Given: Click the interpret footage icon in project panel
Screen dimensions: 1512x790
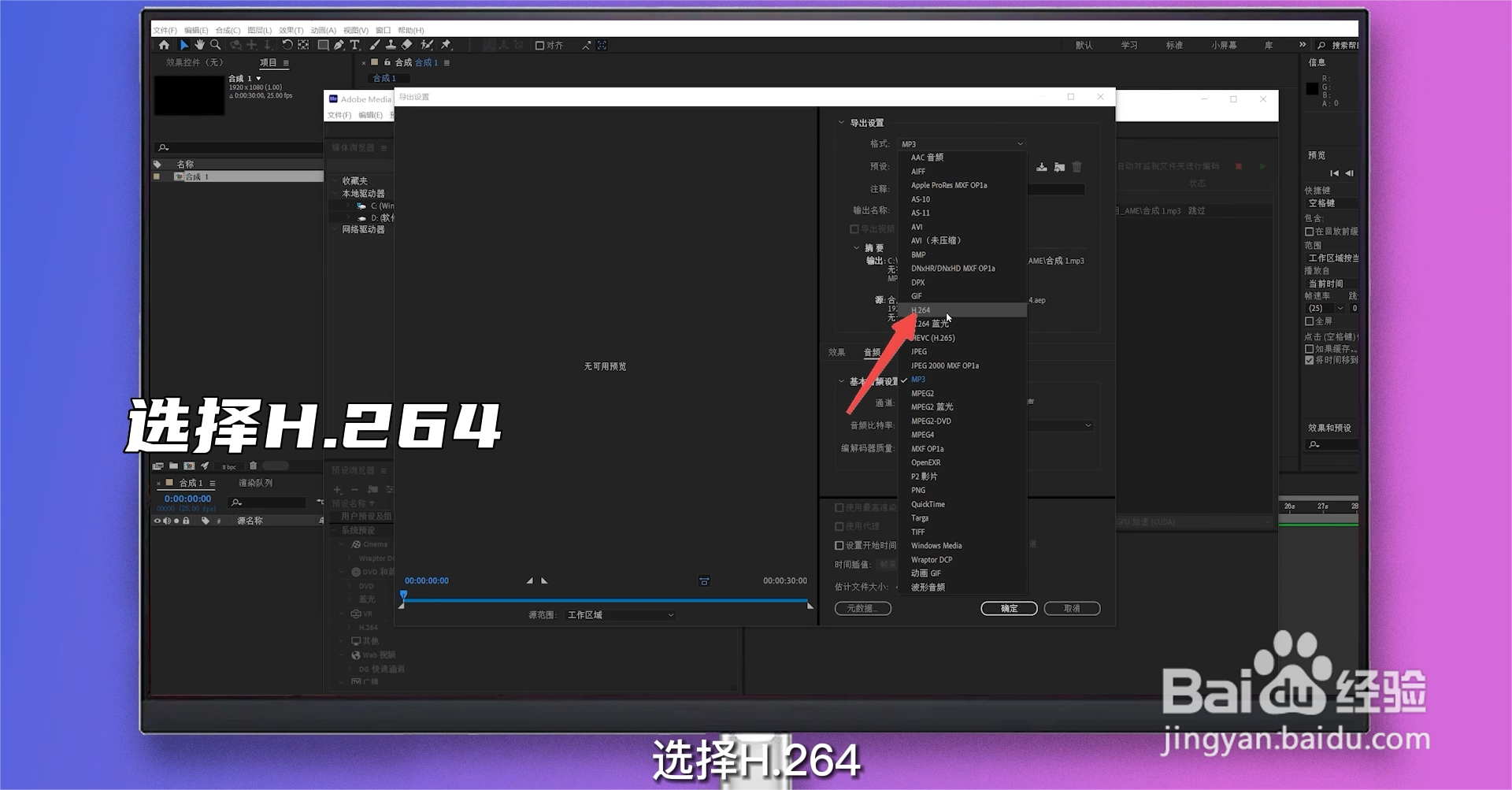Looking at the screenshot, I should click(158, 465).
